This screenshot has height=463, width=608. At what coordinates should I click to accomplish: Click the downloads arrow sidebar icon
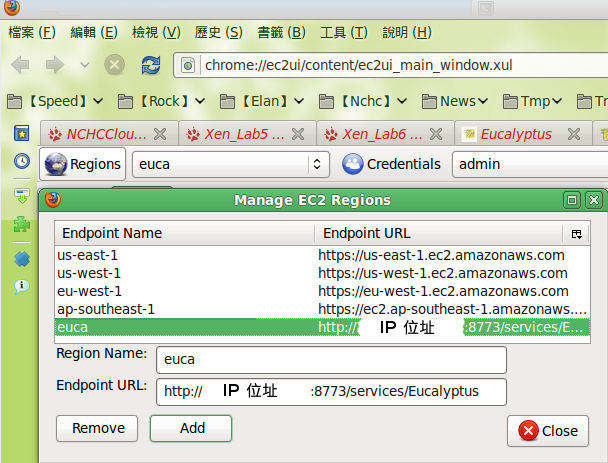point(22,196)
